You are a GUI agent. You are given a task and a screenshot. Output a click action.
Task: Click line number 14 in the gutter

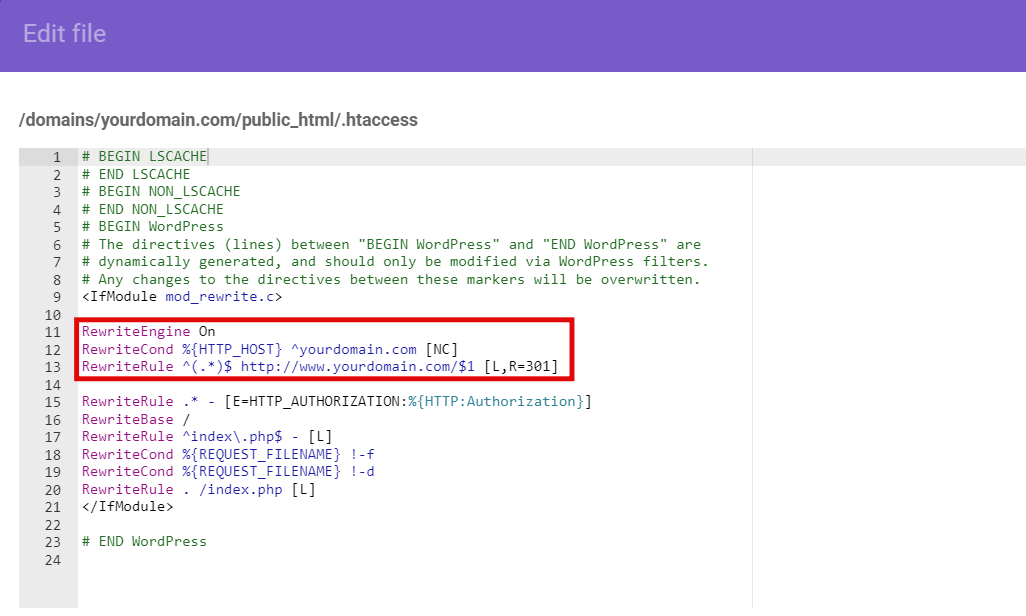pyautogui.click(x=53, y=385)
